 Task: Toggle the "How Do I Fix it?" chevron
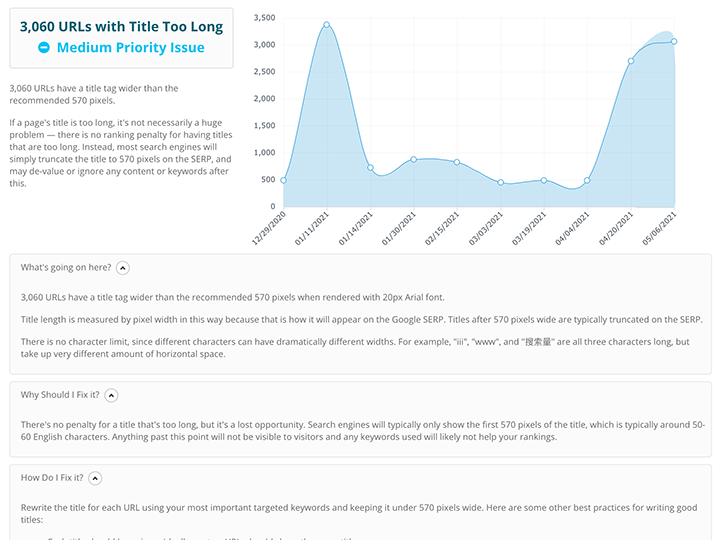pyautogui.click(x=95, y=478)
